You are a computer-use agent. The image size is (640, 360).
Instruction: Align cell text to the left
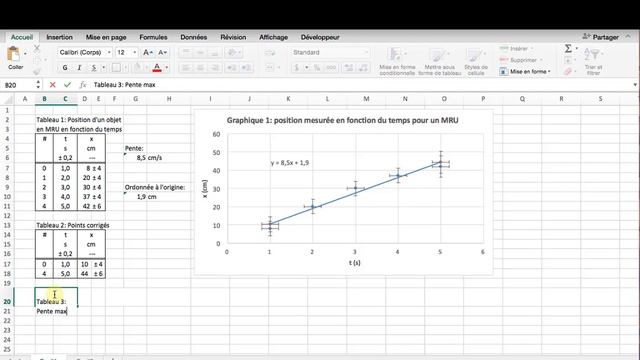click(x=186, y=68)
